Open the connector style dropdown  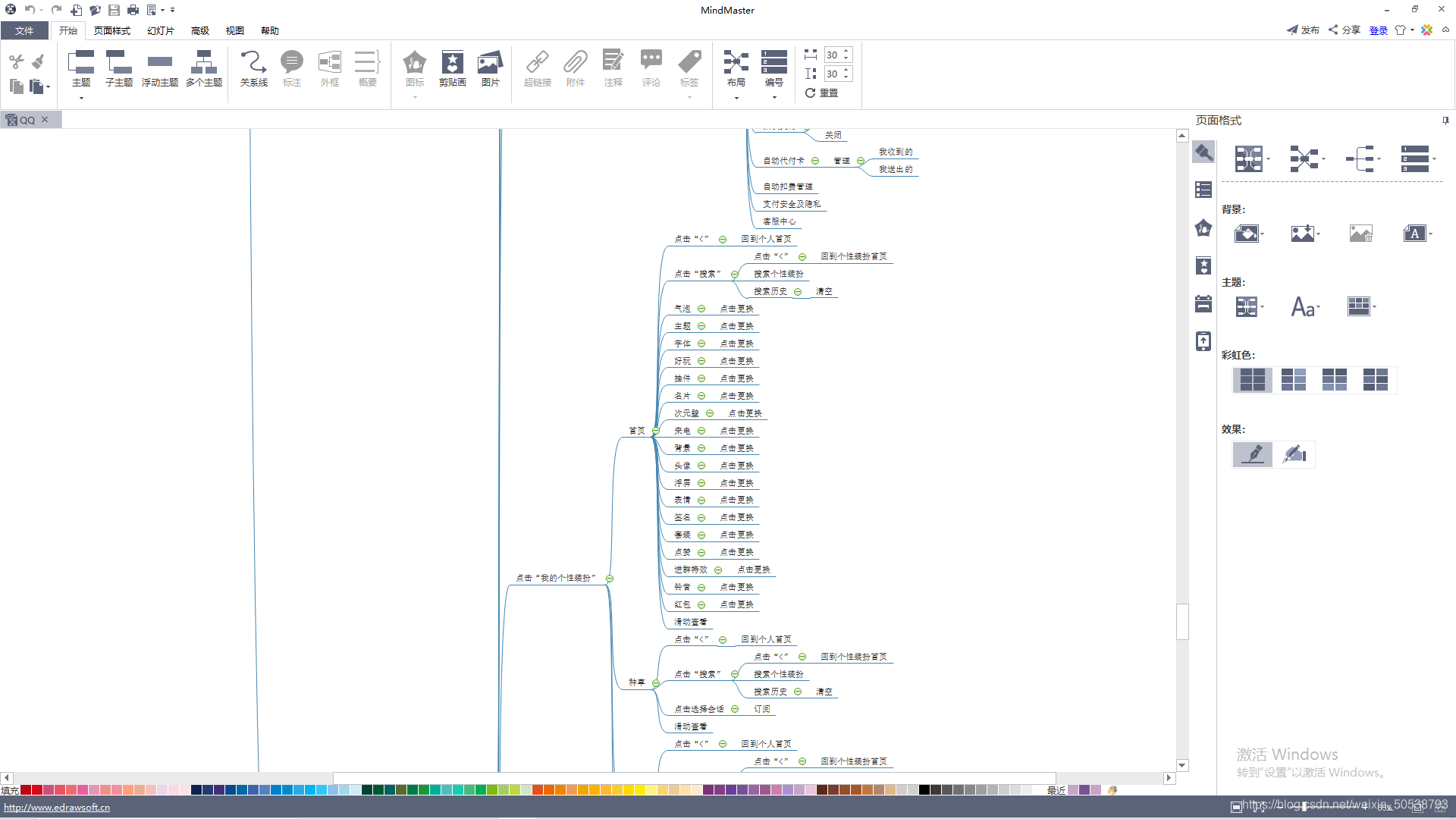pos(1363,159)
